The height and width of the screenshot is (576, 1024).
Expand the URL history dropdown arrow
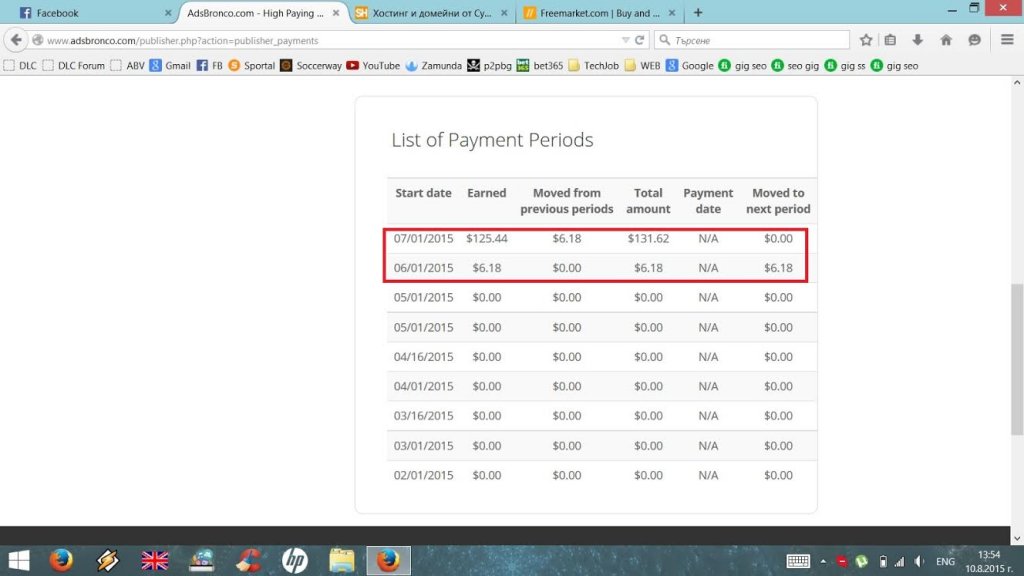point(626,40)
